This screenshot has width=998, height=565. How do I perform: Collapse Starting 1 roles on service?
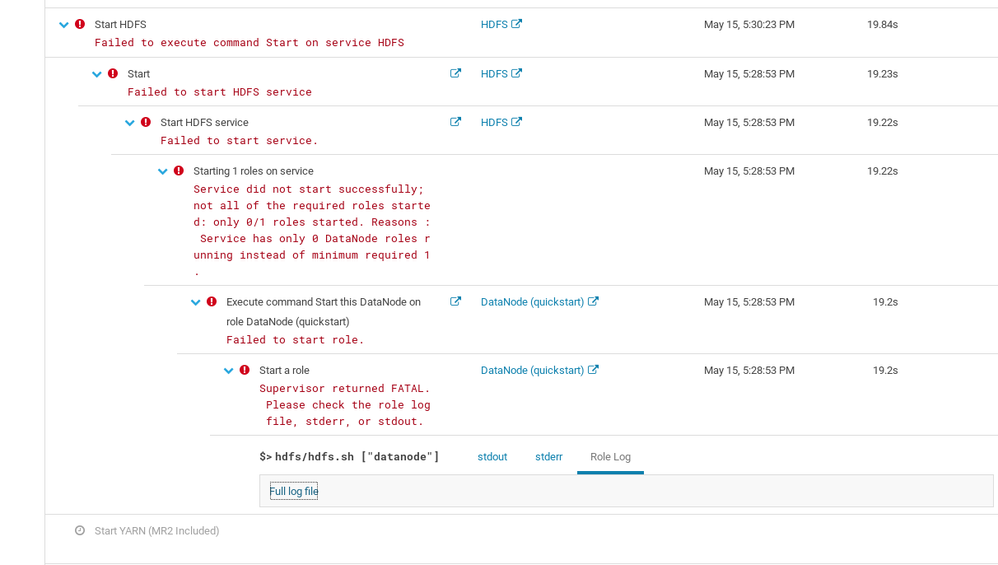click(163, 172)
